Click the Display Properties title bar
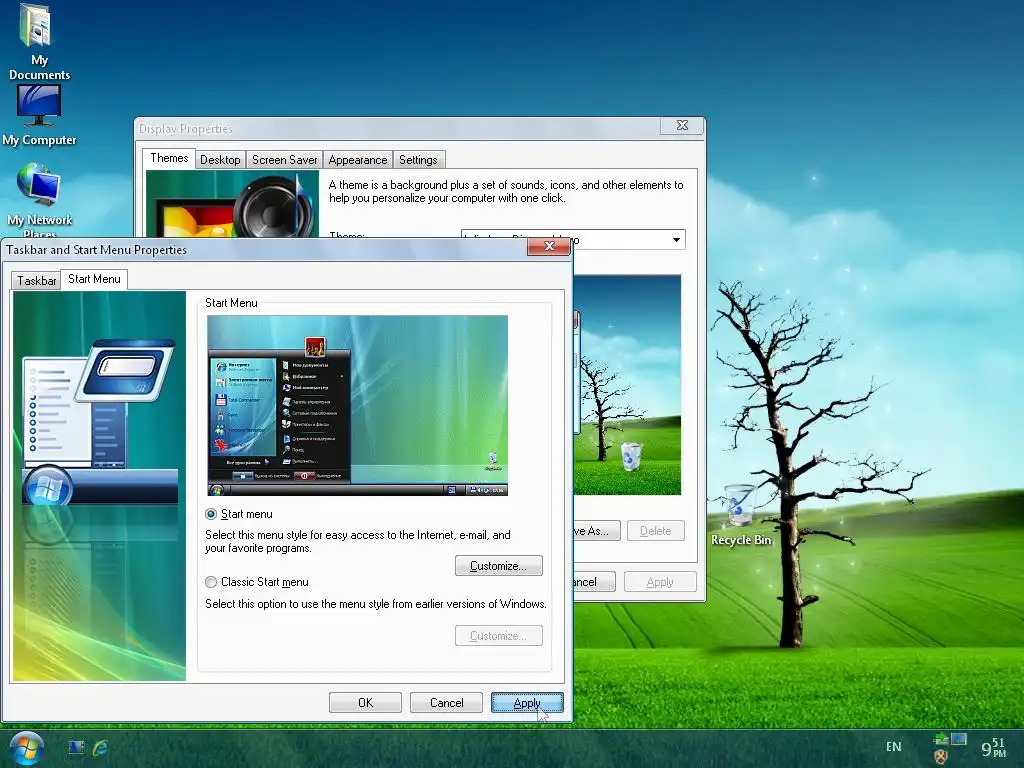1024x768 pixels. [398, 129]
